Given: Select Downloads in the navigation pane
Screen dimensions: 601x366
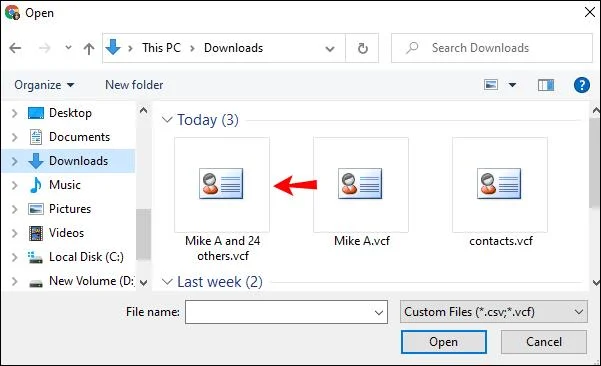Looking at the screenshot, I should 78,161.
